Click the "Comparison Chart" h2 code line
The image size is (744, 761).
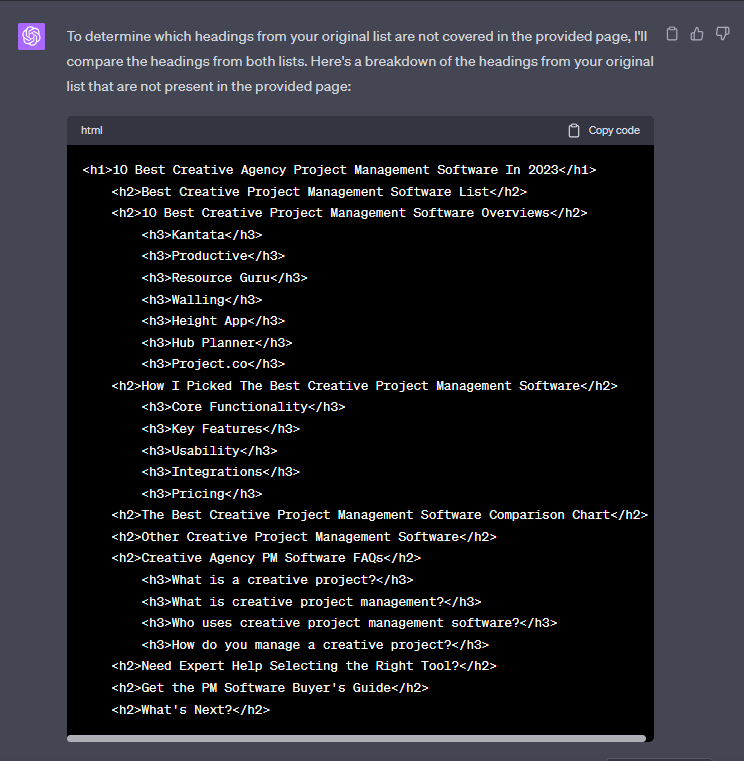pos(379,515)
